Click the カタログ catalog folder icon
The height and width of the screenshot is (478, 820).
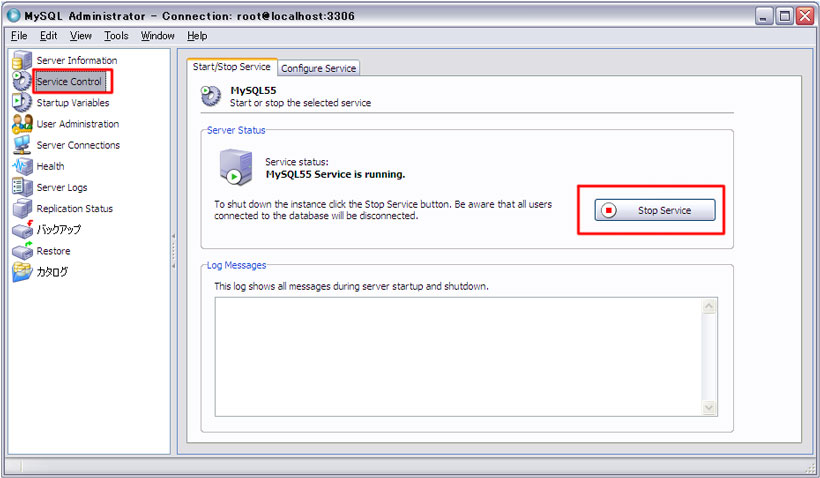22,271
